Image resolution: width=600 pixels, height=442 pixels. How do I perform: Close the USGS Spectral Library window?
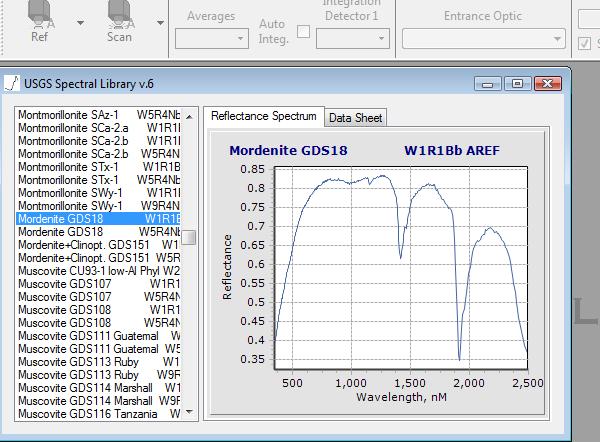click(548, 83)
